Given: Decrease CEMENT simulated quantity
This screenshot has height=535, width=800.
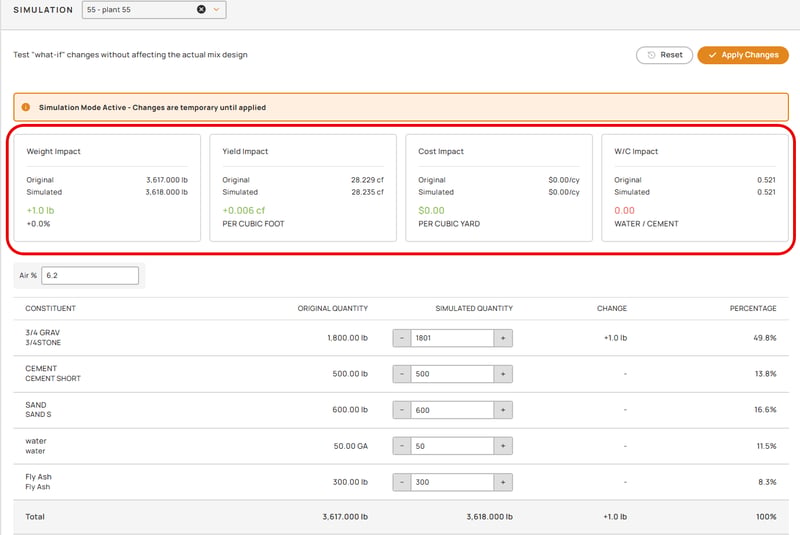Looking at the screenshot, I should click(402, 374).
